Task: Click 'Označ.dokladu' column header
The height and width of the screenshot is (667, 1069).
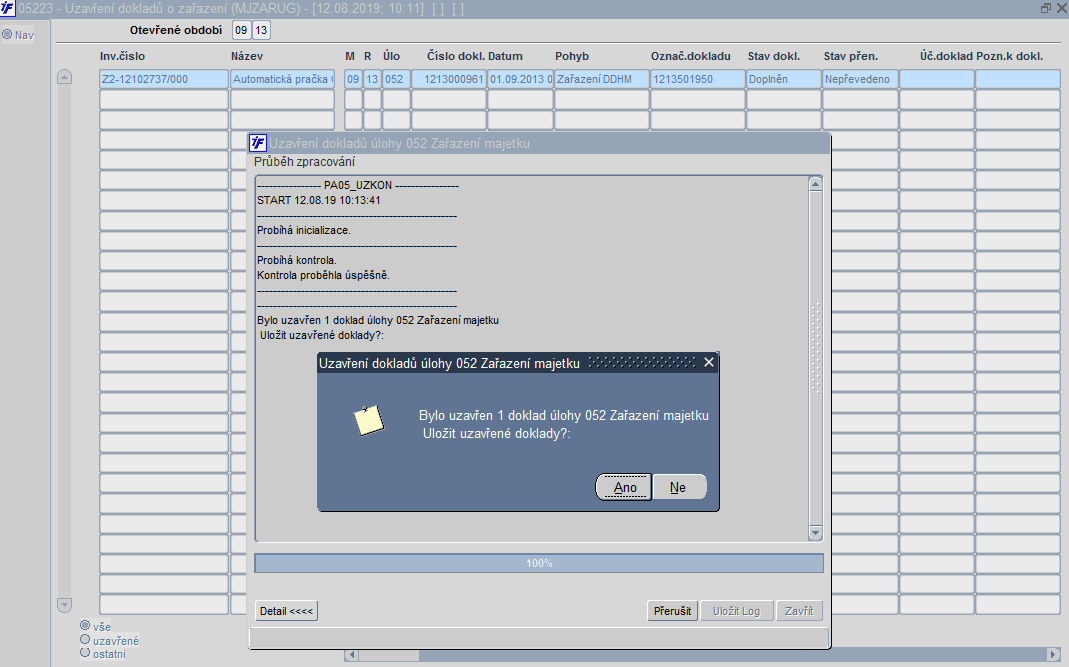Action: pos(691,56)
